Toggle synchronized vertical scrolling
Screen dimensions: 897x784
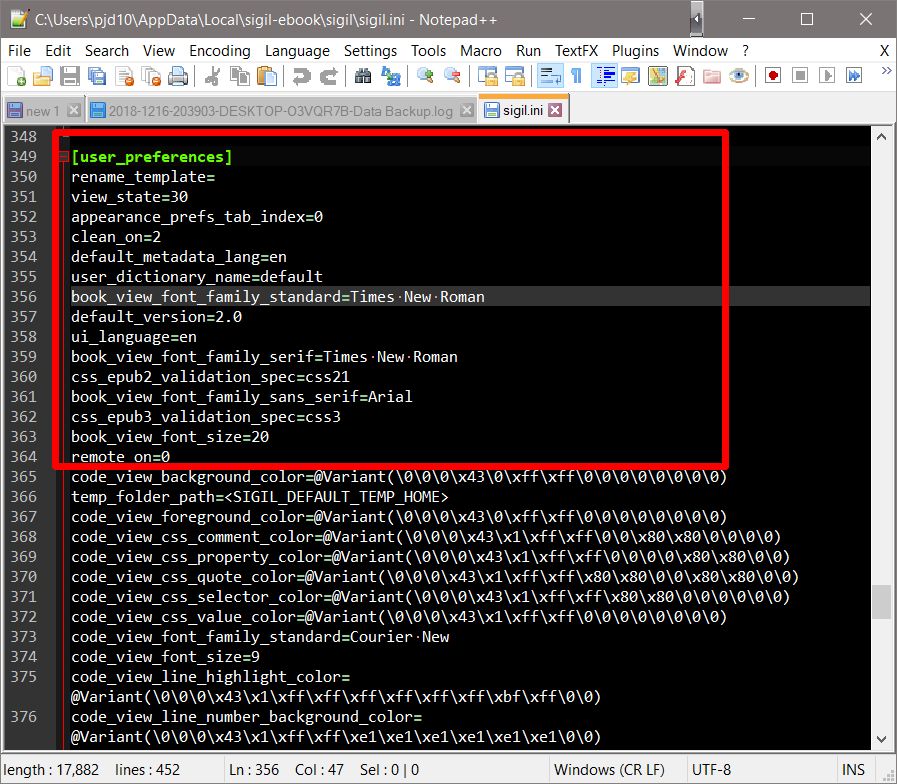point(487,76)
